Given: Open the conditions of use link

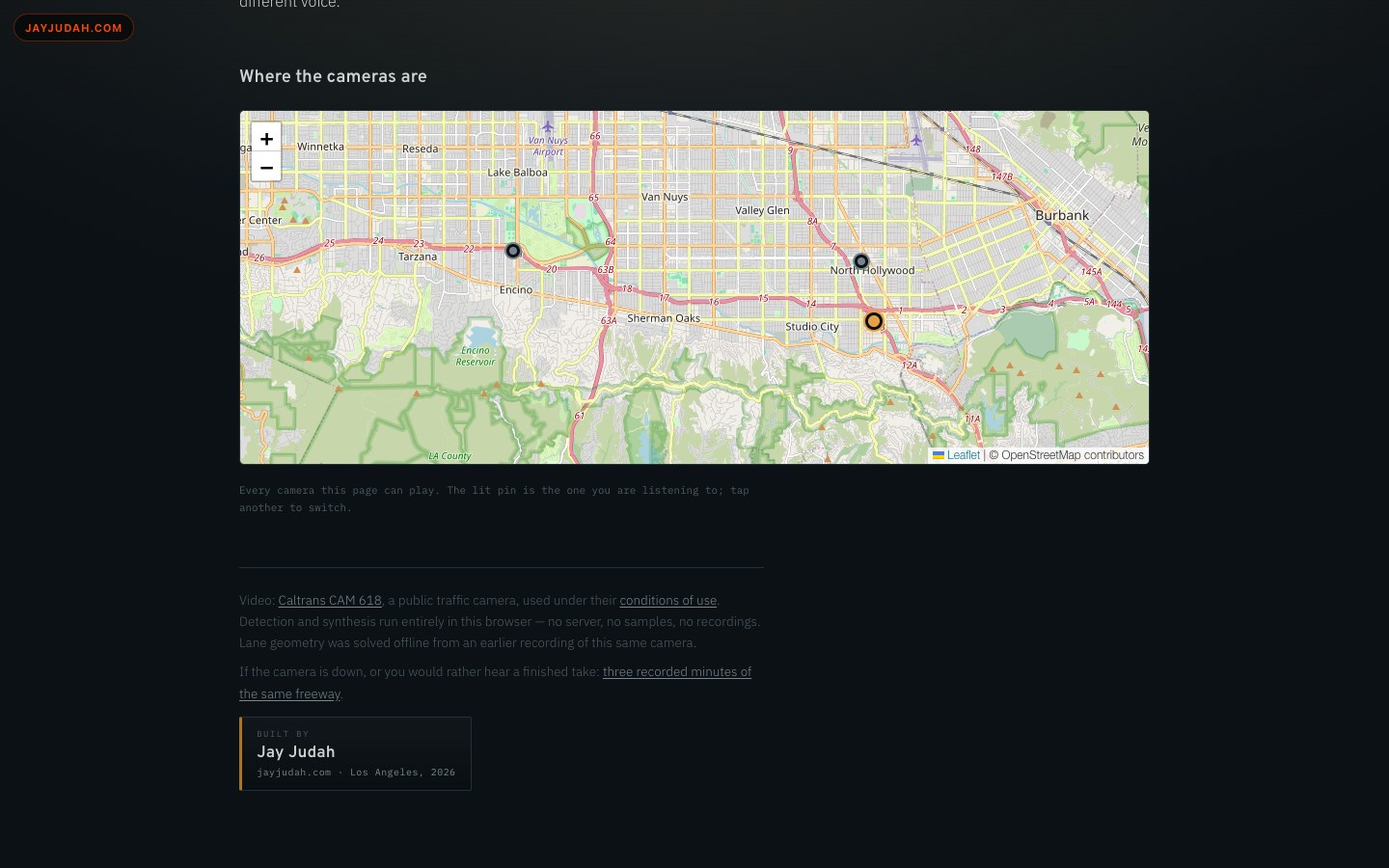Looking at the screenshot, I should point(668,600).
